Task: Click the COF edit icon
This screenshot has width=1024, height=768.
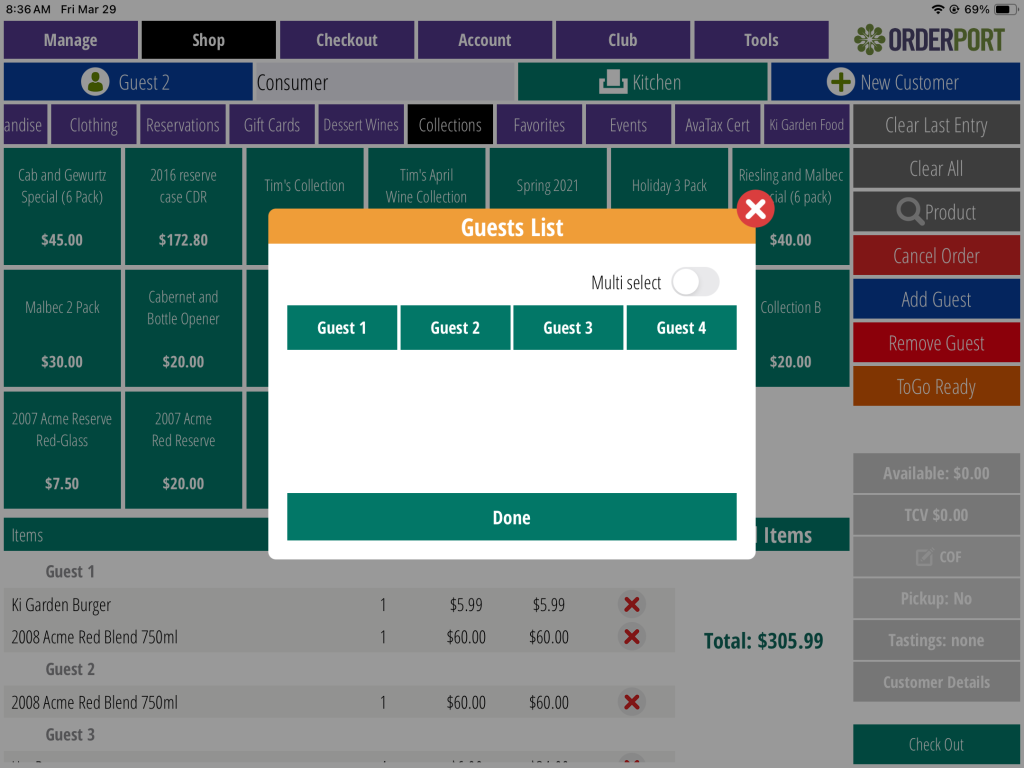Action: click(x=924, y=557)
